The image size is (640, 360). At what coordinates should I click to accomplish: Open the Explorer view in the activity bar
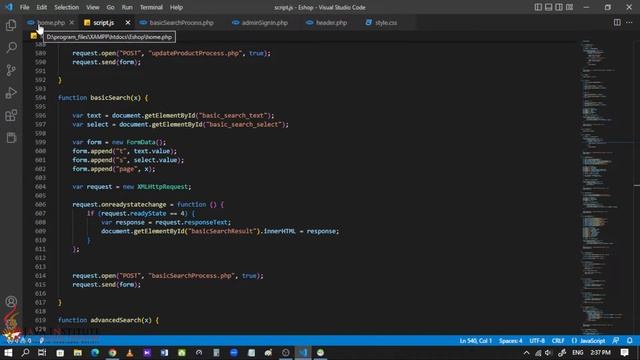coord(11,25)
